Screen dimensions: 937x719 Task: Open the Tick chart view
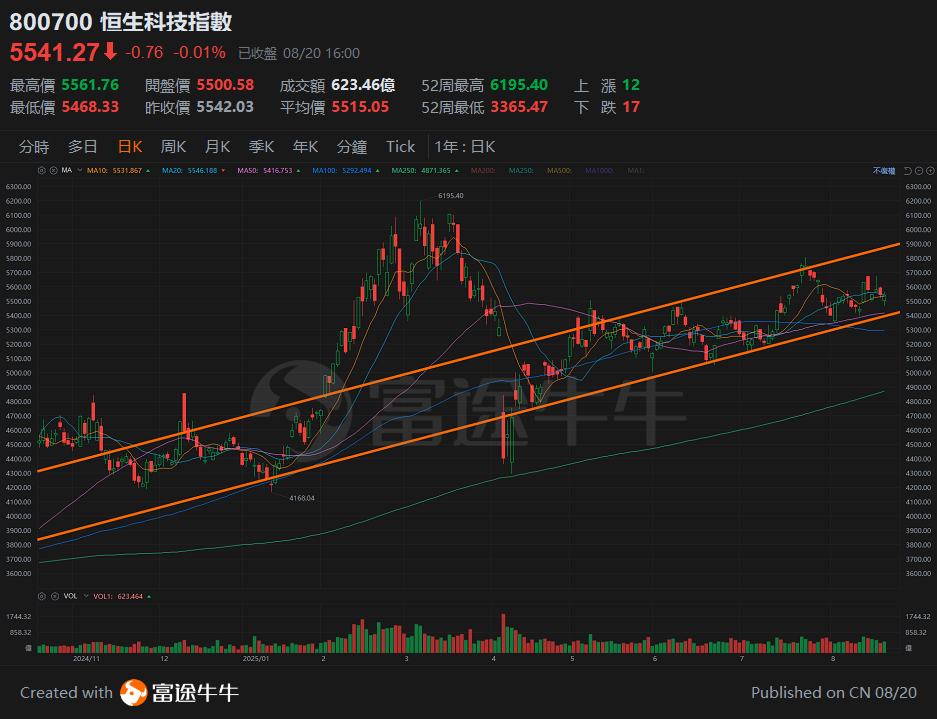[400, 147]
